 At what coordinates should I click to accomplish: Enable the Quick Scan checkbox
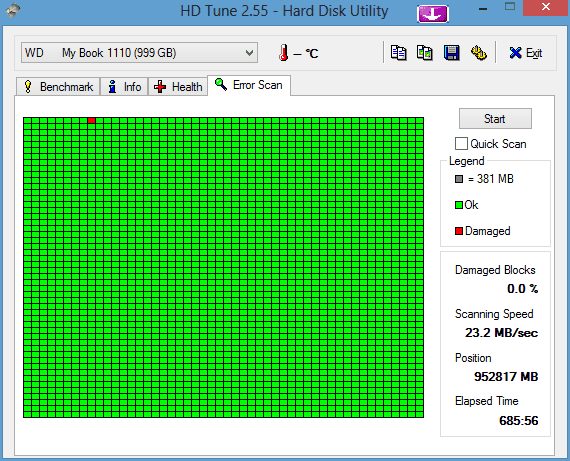coord(461,144)
